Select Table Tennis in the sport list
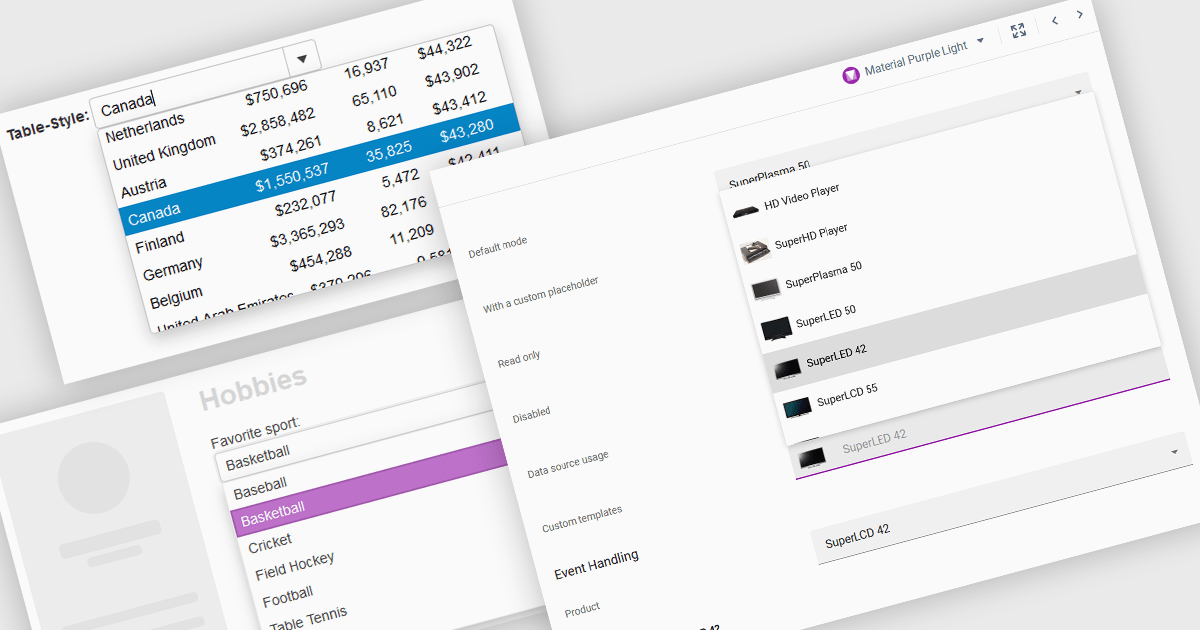 click(x=307, y=620)
